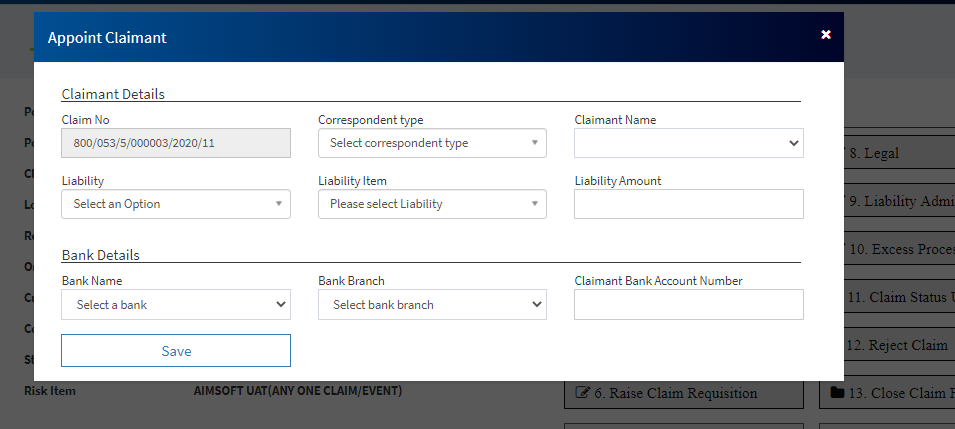Expand the Claimant Name dropdown
This screenshot has height=429, width=955.
[x=688, y=143]
